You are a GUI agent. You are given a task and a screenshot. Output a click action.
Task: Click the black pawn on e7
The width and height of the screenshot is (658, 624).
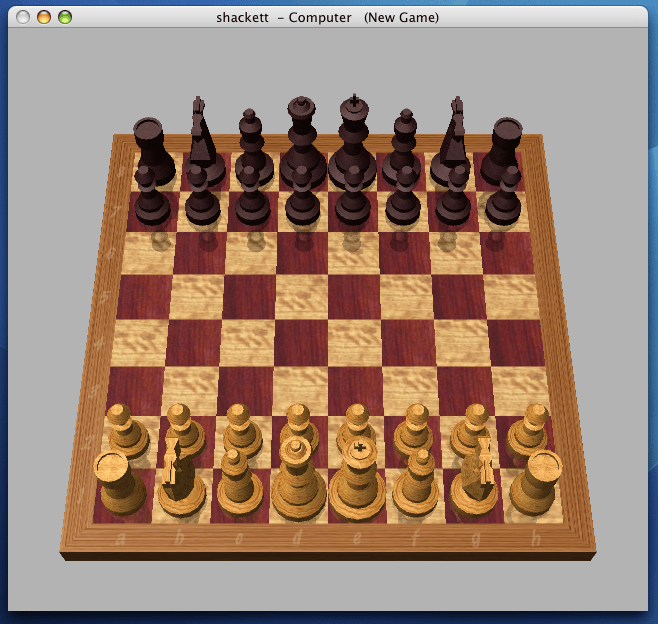click(352, 196)
